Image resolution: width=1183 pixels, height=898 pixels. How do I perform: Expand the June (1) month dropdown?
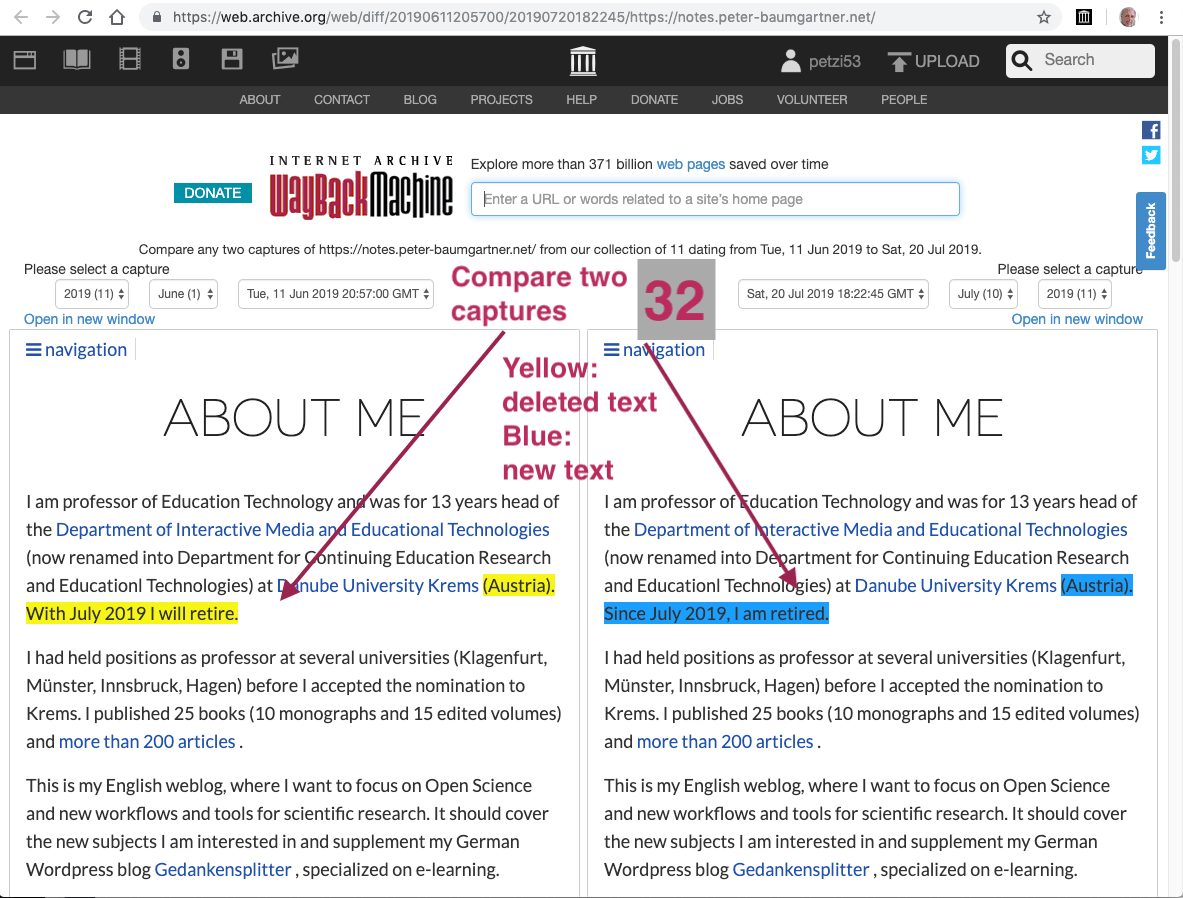(x=182, y=294)
